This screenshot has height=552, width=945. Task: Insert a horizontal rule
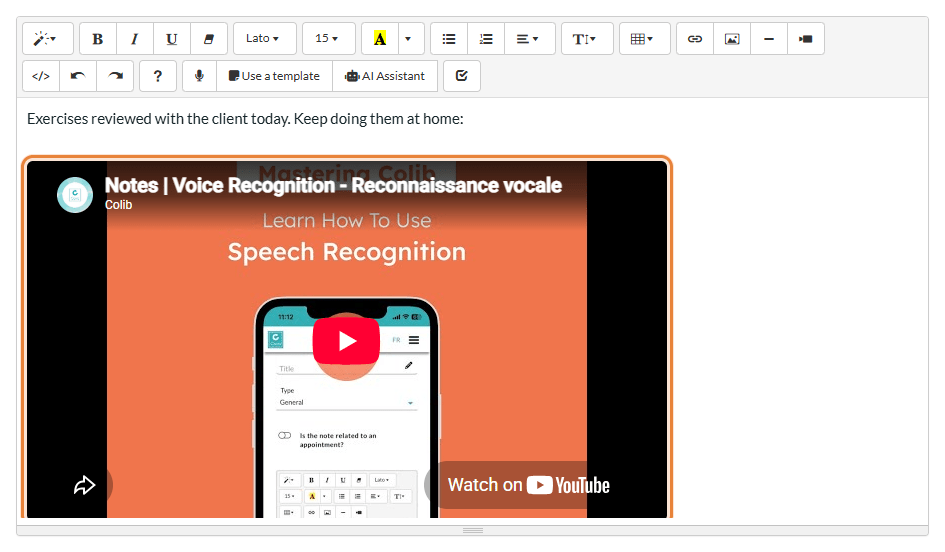[x=768, y=39]
